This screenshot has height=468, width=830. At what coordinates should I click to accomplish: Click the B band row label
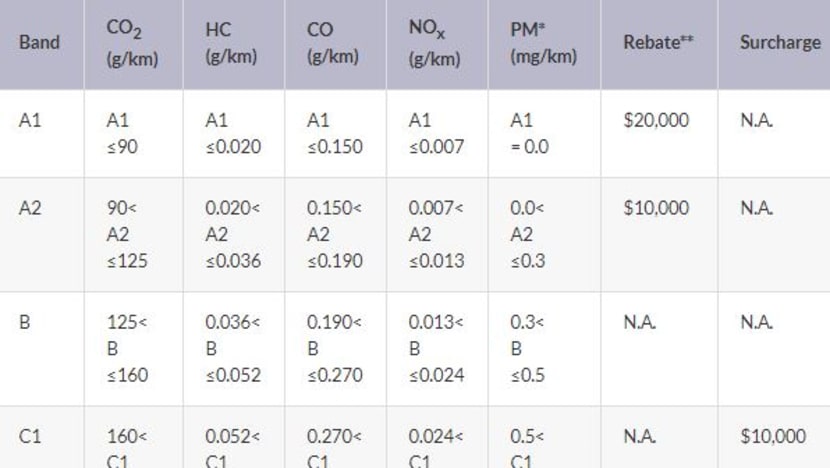click(x=24, y=322)
